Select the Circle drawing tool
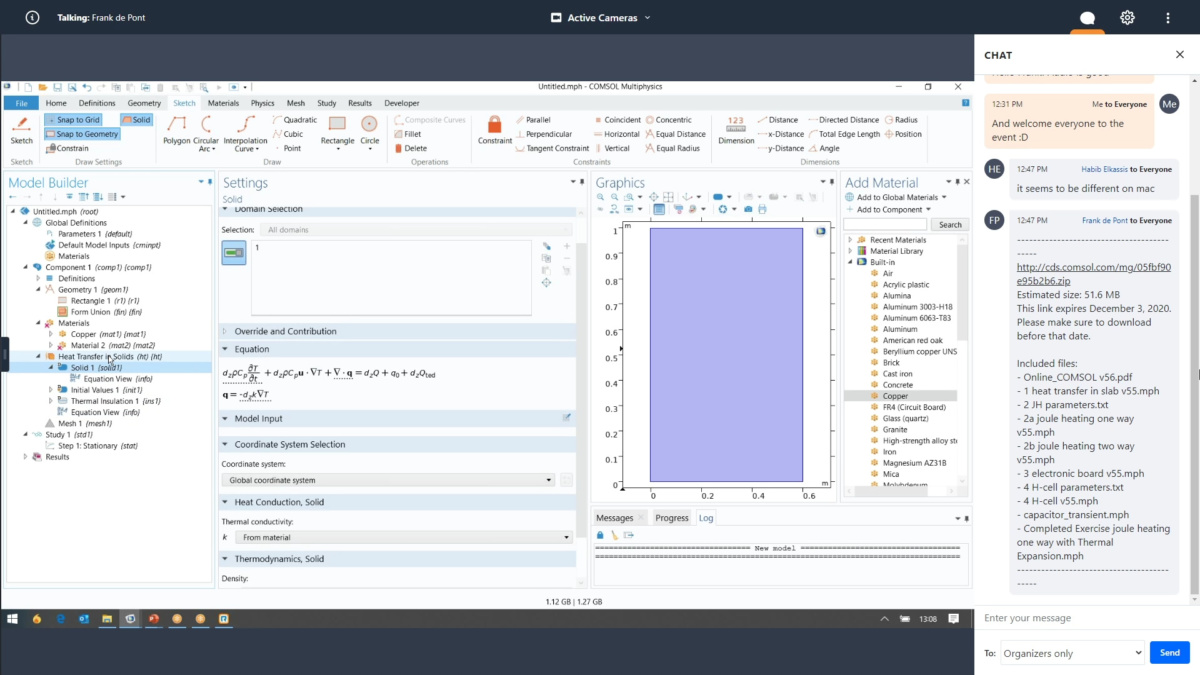This screenshot has height=675, width=1200. point(370,131)
